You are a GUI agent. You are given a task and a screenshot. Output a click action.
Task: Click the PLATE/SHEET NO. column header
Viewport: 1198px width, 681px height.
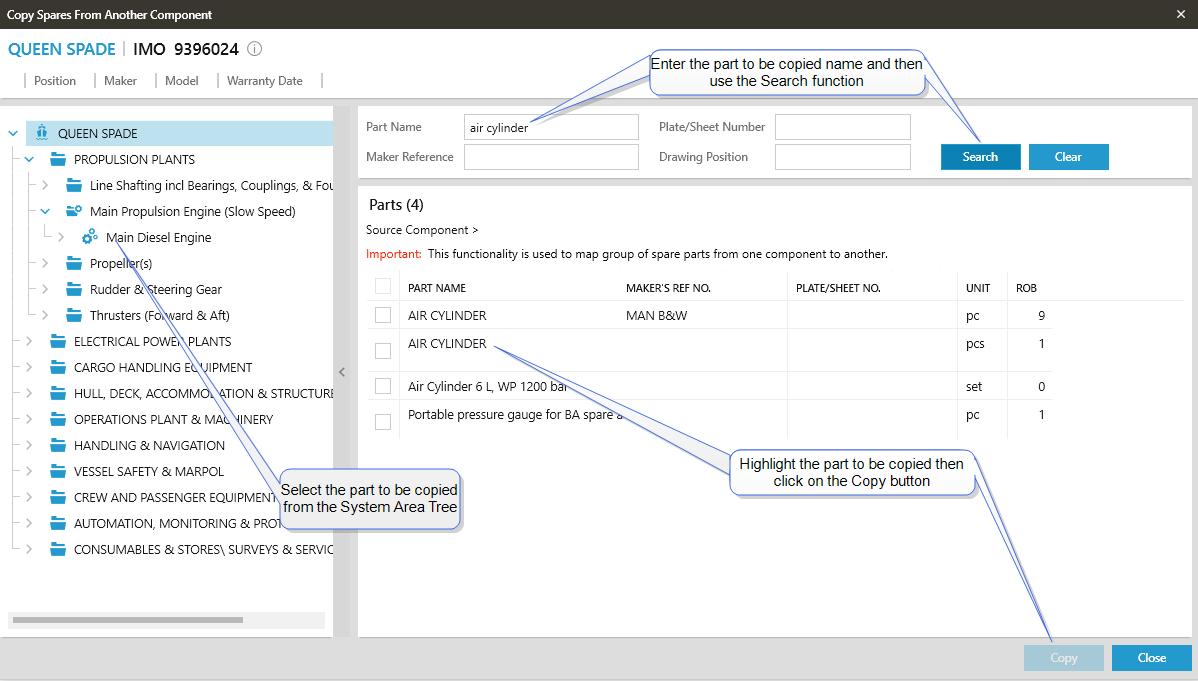pos(838,288)
